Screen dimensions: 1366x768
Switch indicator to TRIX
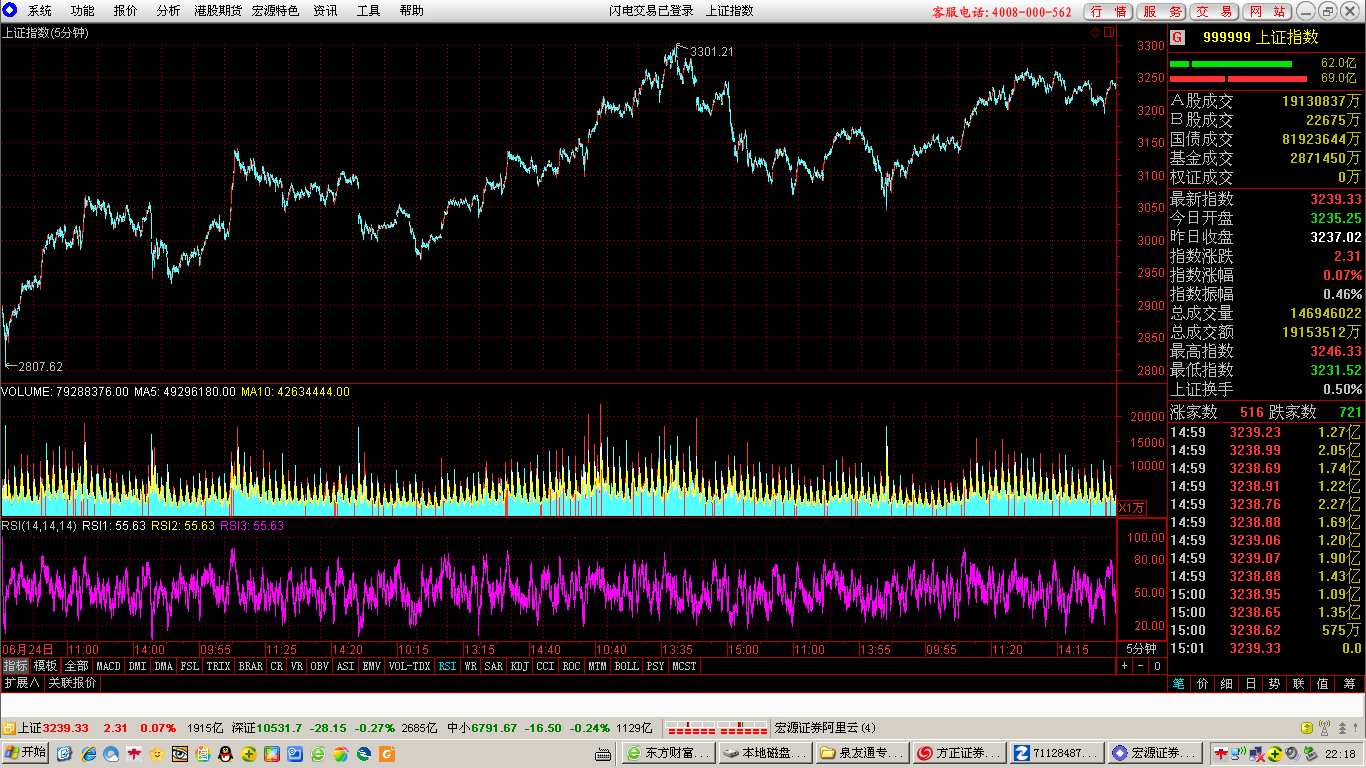218,665
